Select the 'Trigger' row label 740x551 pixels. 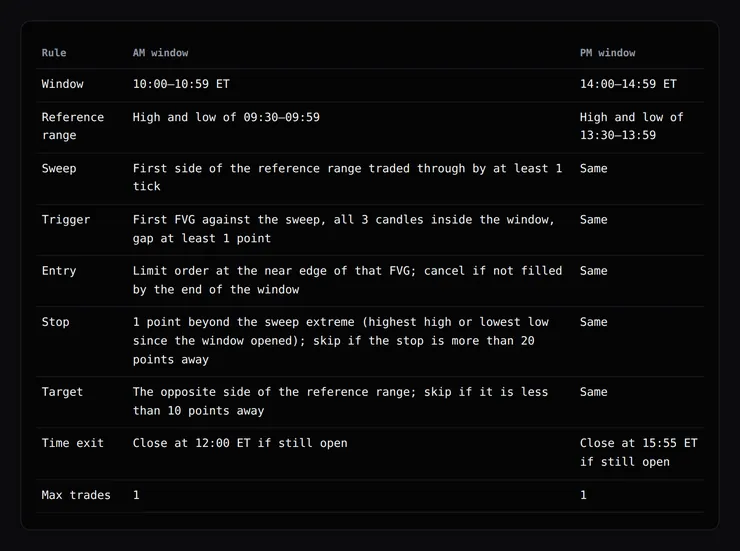pos(66,220)
